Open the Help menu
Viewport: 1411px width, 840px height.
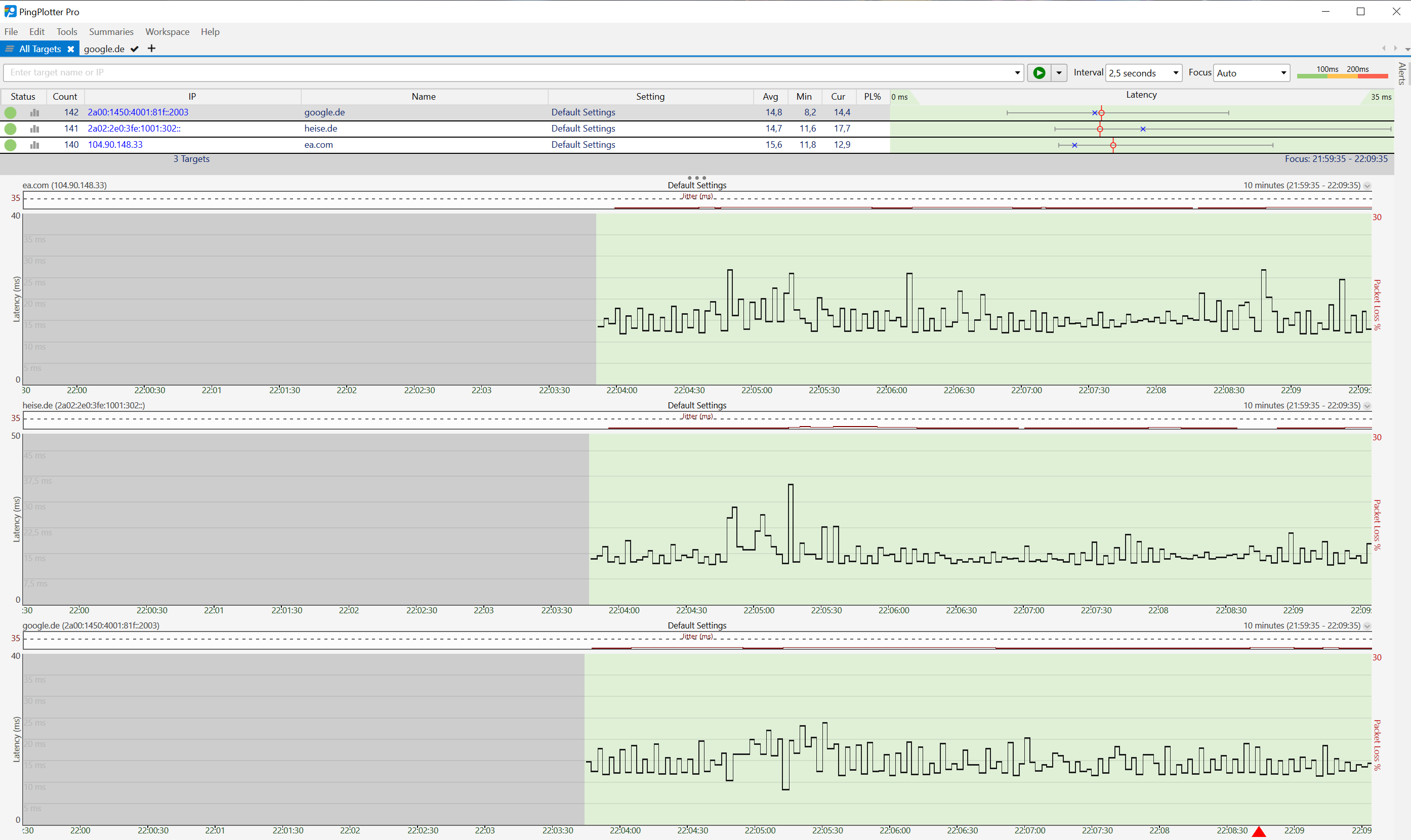[x=210, y=32]
